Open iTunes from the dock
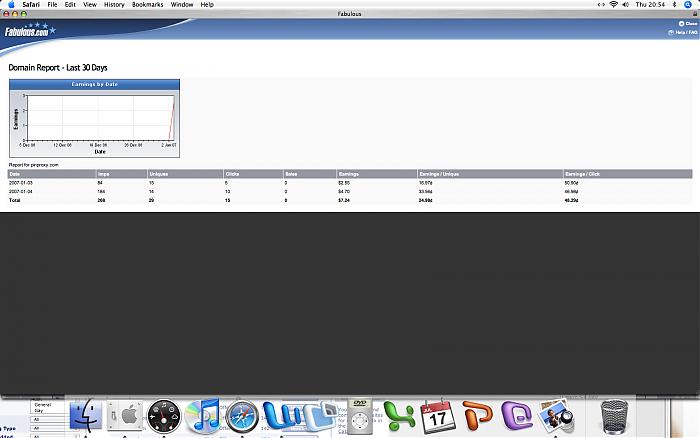 point(203,416)
